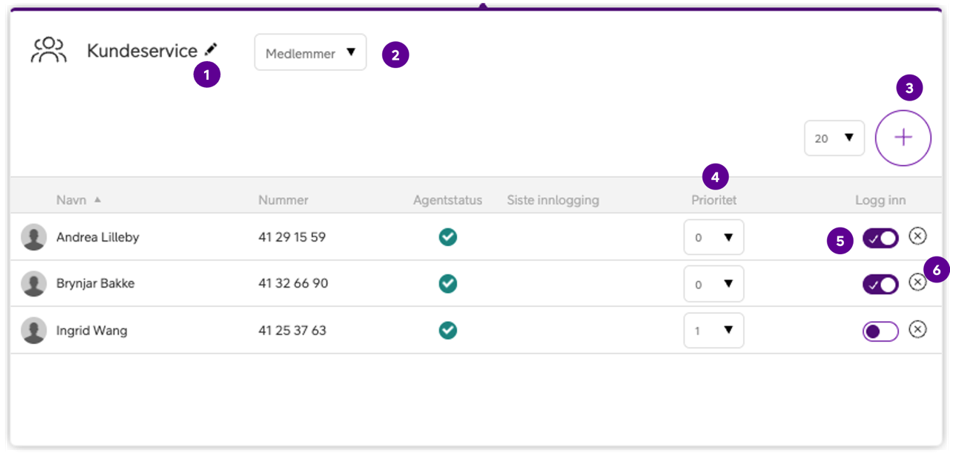Click the pencil icon to rename Kundeservice
954x457 pixels.
click(211, 49)
